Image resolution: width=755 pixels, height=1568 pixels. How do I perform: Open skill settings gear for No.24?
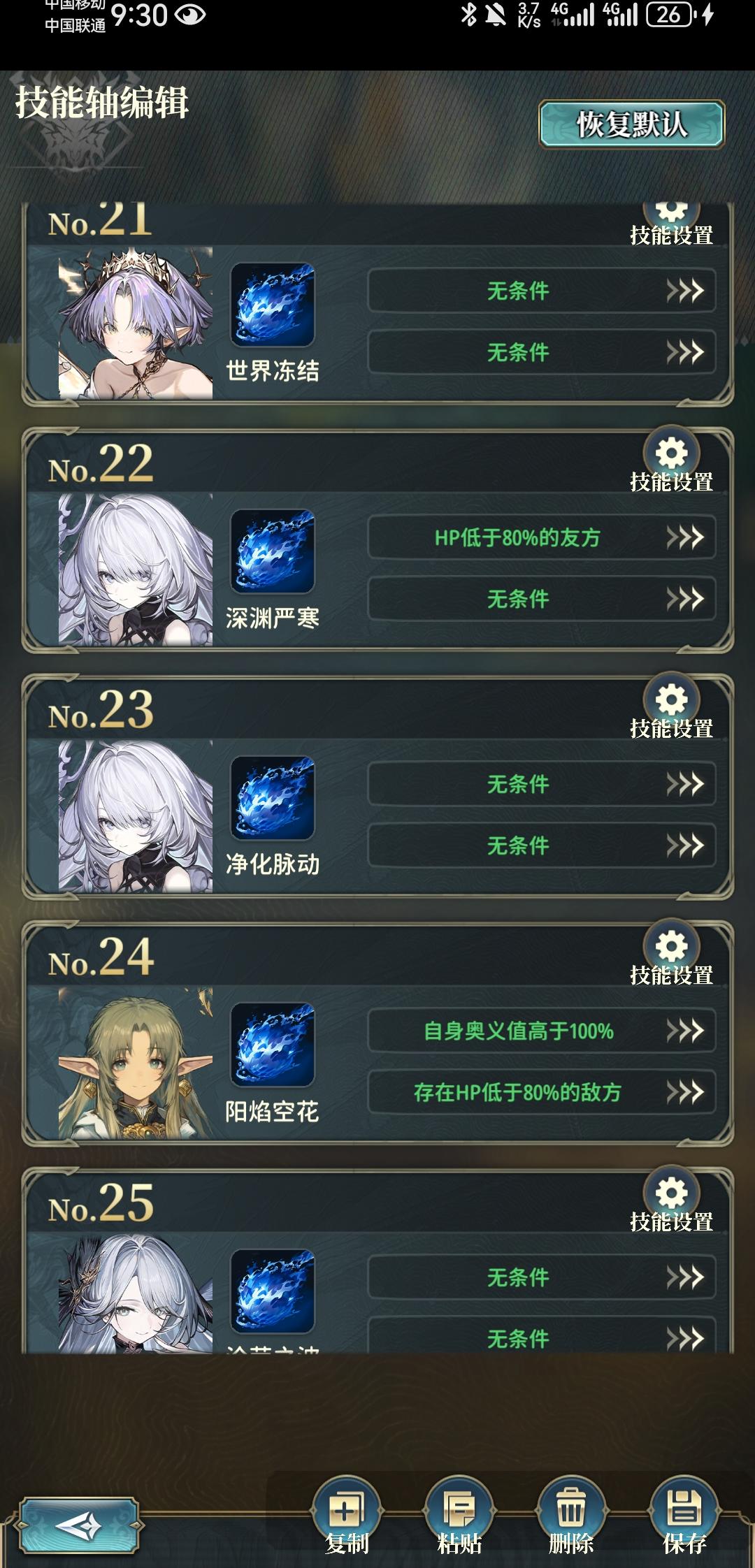click(x=671, y=947)
